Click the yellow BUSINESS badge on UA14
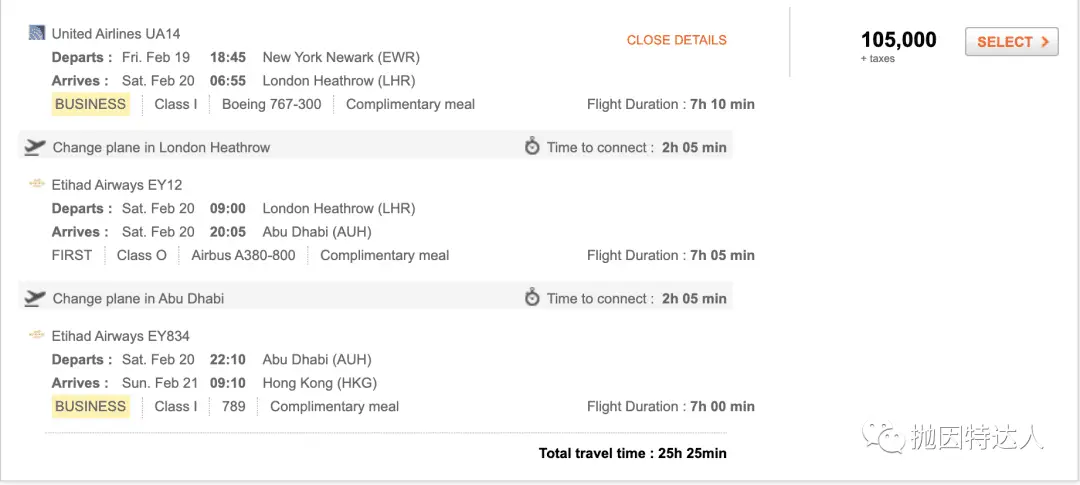Screen dimensions: 1080x485 pyautogui.click(x=91, y=104)
